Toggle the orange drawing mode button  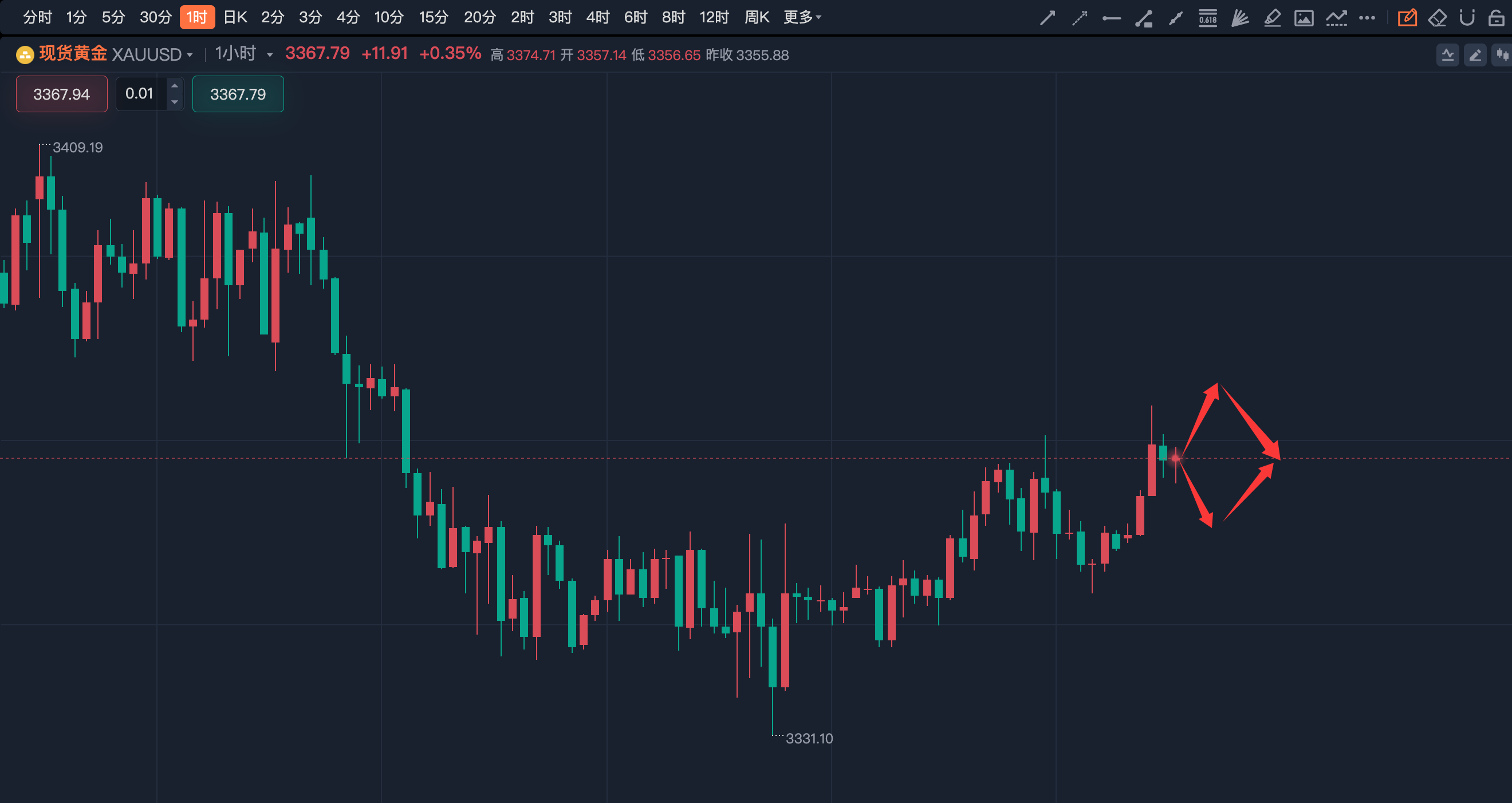tap(1407, 18)
